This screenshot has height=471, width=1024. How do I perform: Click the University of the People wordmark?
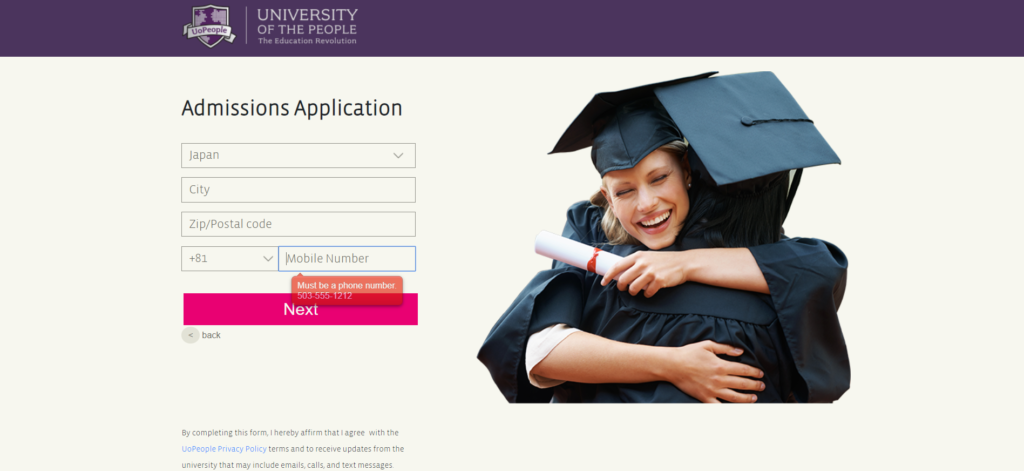(x=307, y=26)
